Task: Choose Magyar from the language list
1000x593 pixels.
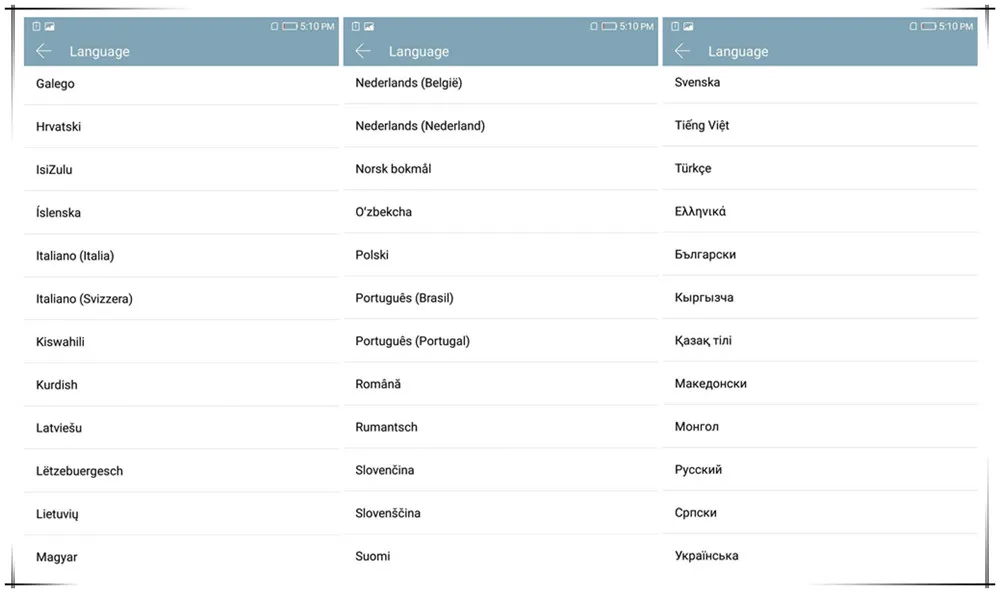Action: pos(181,557)
